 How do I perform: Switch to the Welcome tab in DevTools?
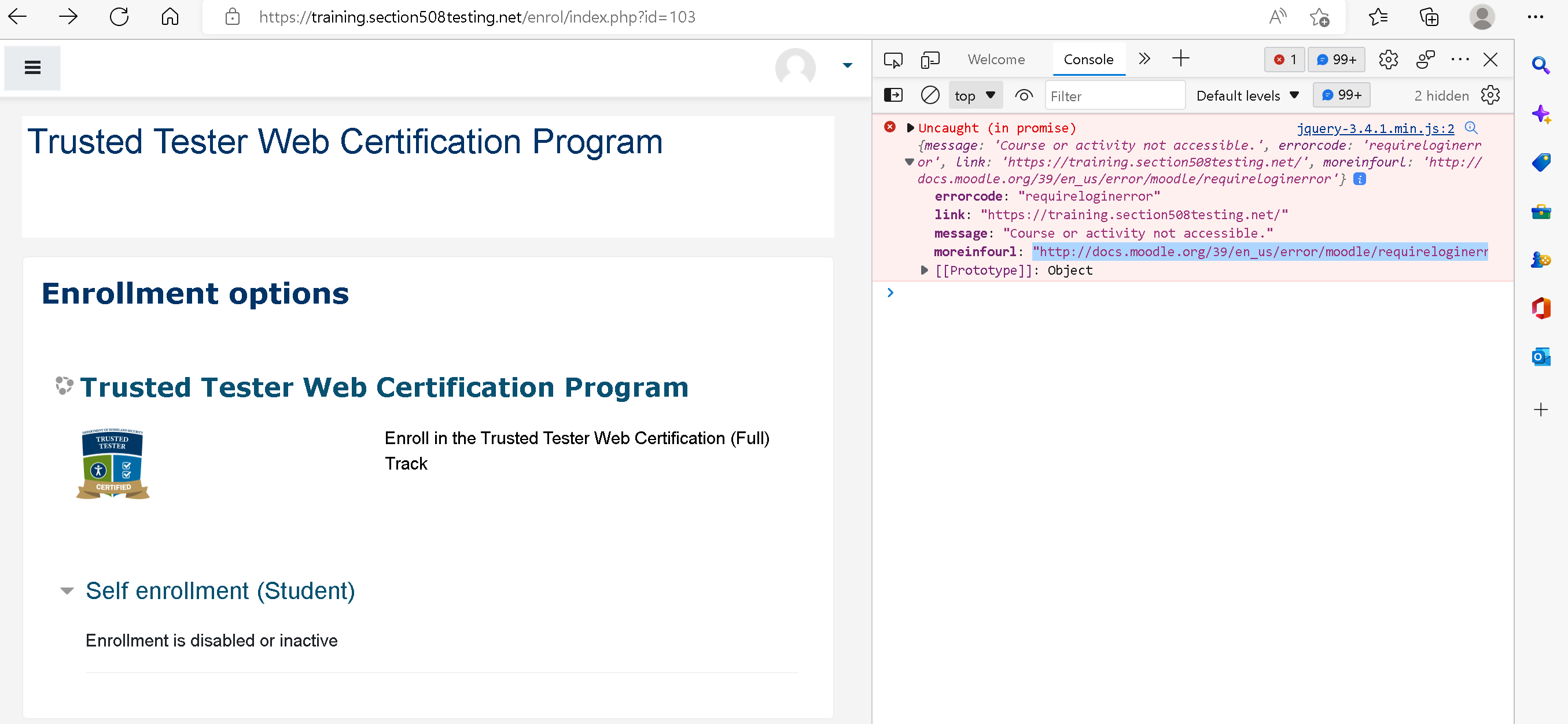tap(996, 59)
